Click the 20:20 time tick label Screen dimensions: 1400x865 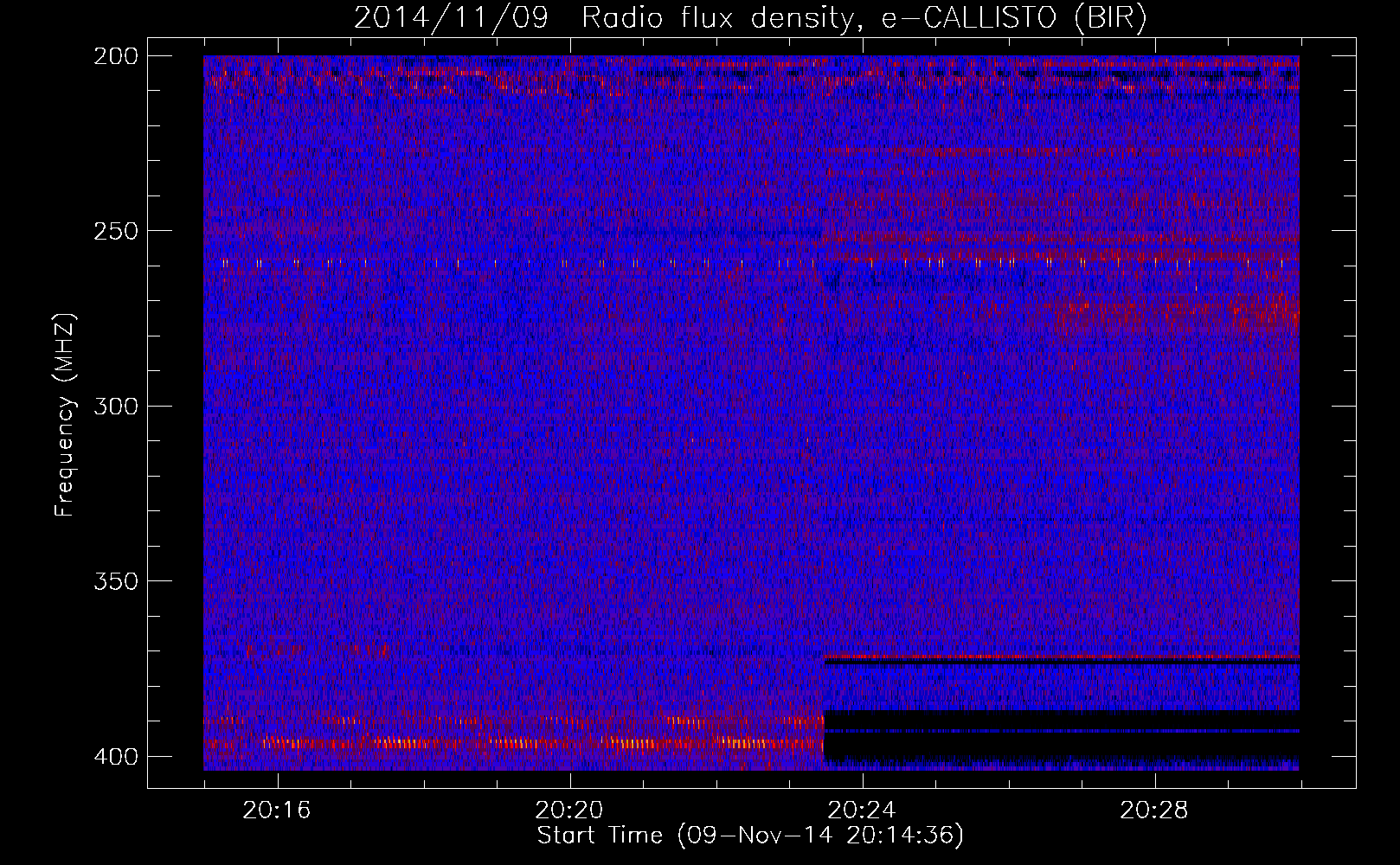(569, 811)
